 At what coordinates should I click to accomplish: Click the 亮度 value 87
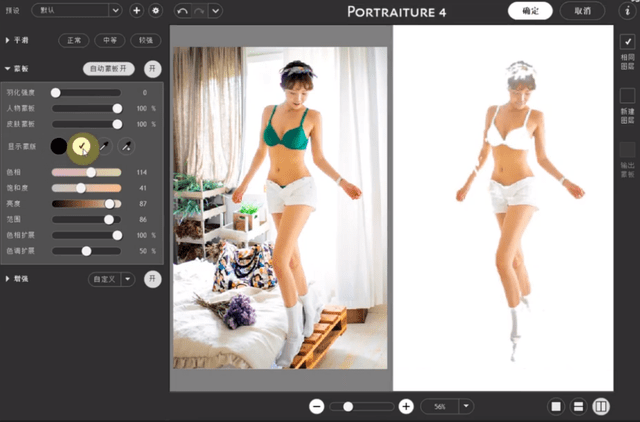(143, 204)
